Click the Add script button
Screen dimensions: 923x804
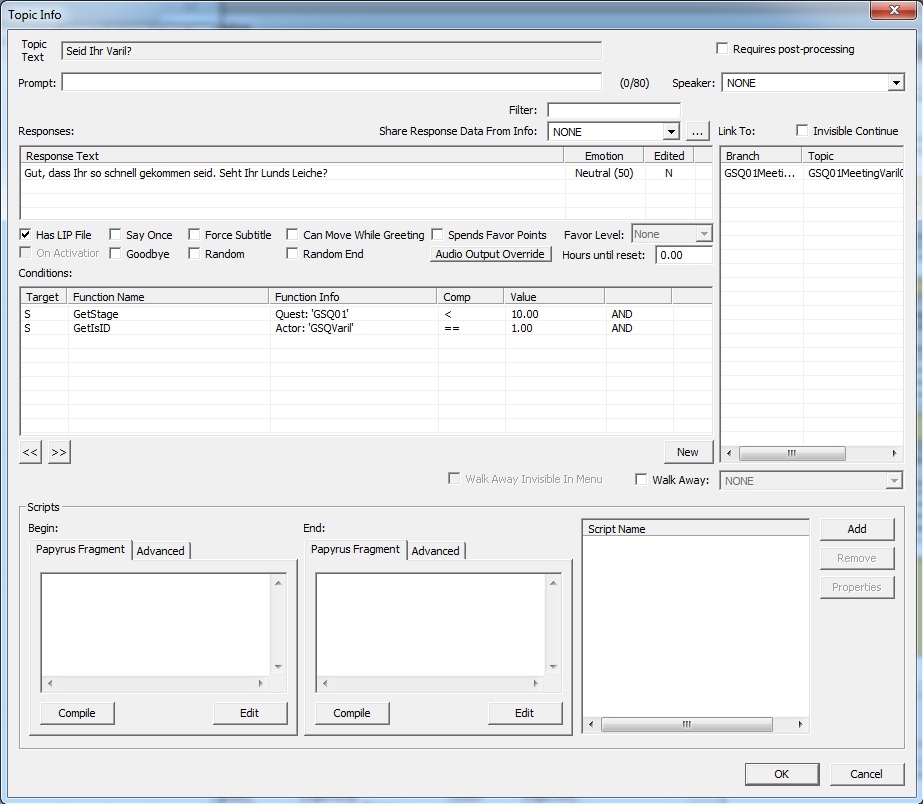(856, 529)
